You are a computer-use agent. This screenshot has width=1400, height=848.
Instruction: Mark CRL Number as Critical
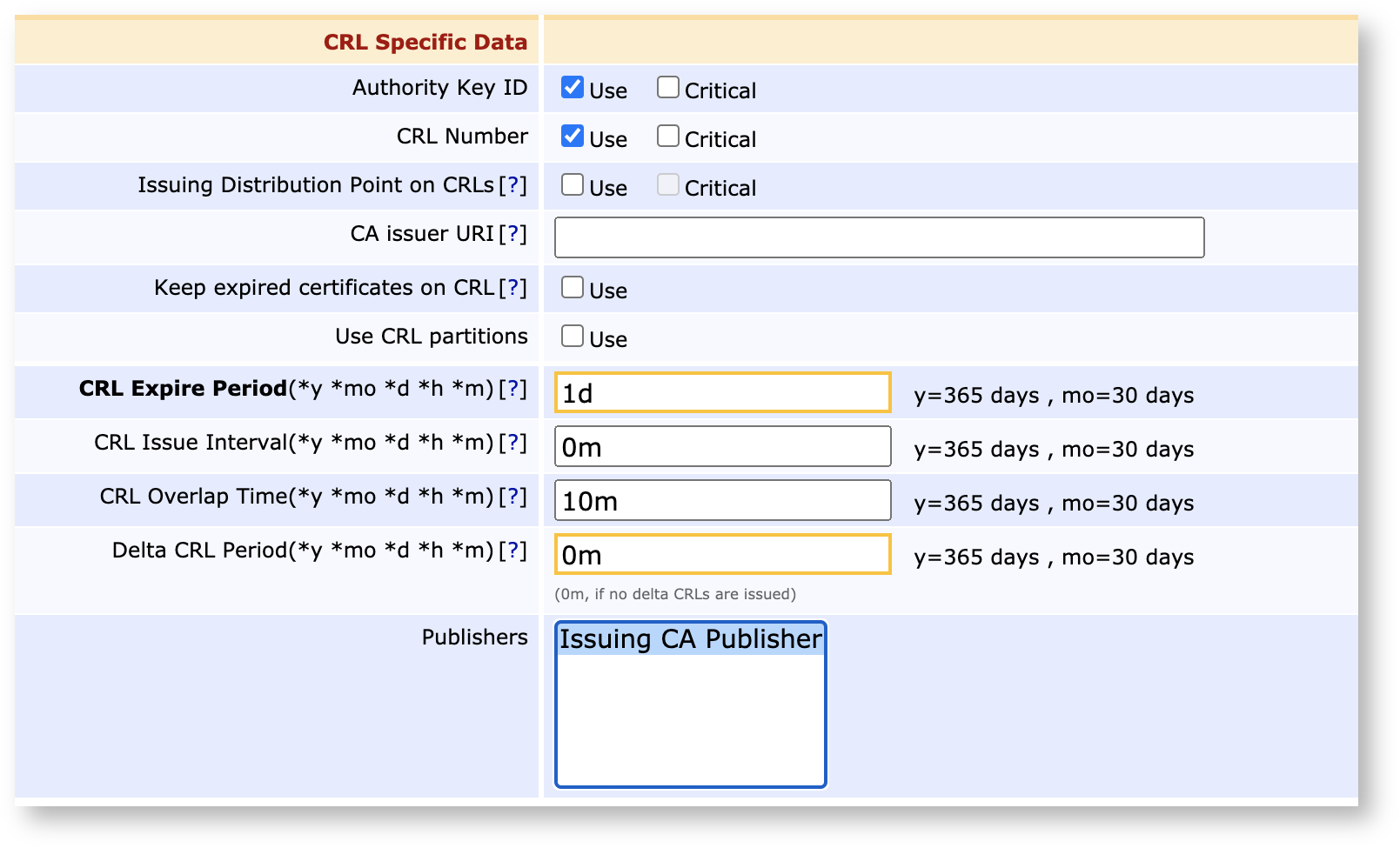[x=667, y=137]
